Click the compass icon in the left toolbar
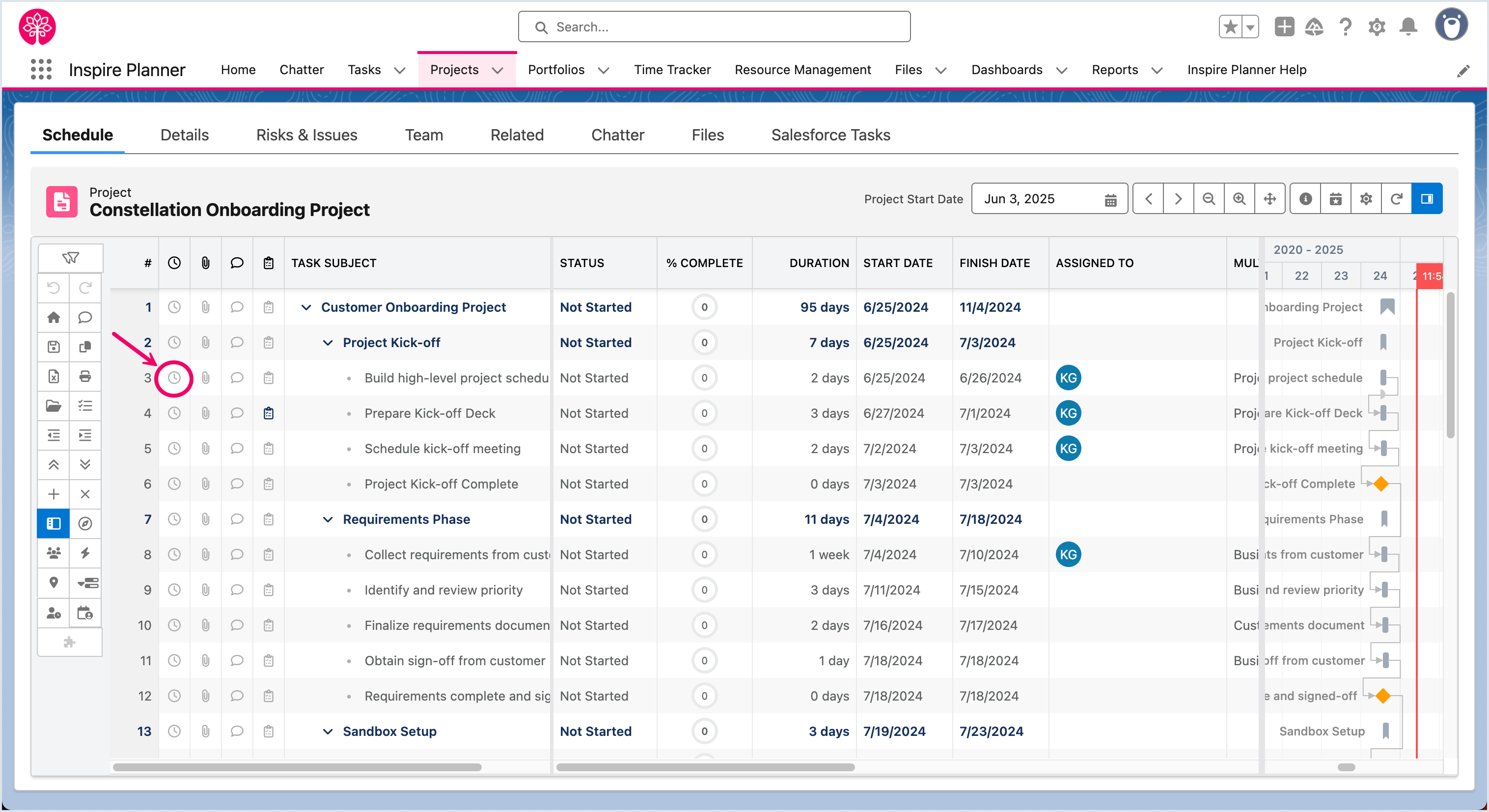This screenshot has width=1489, height=812. click(x=85, y=524)
